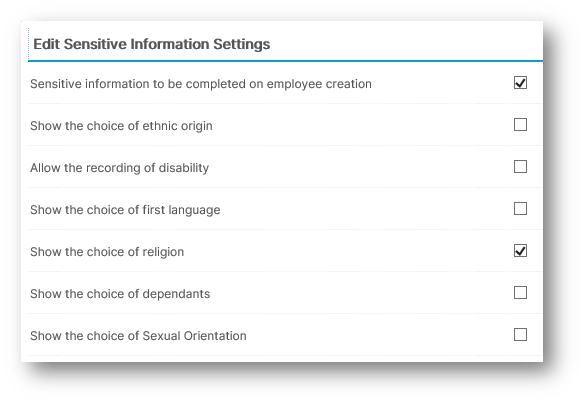
Task: Click the 'Show the choice of religion' text
Action: (x=107, y=252)
